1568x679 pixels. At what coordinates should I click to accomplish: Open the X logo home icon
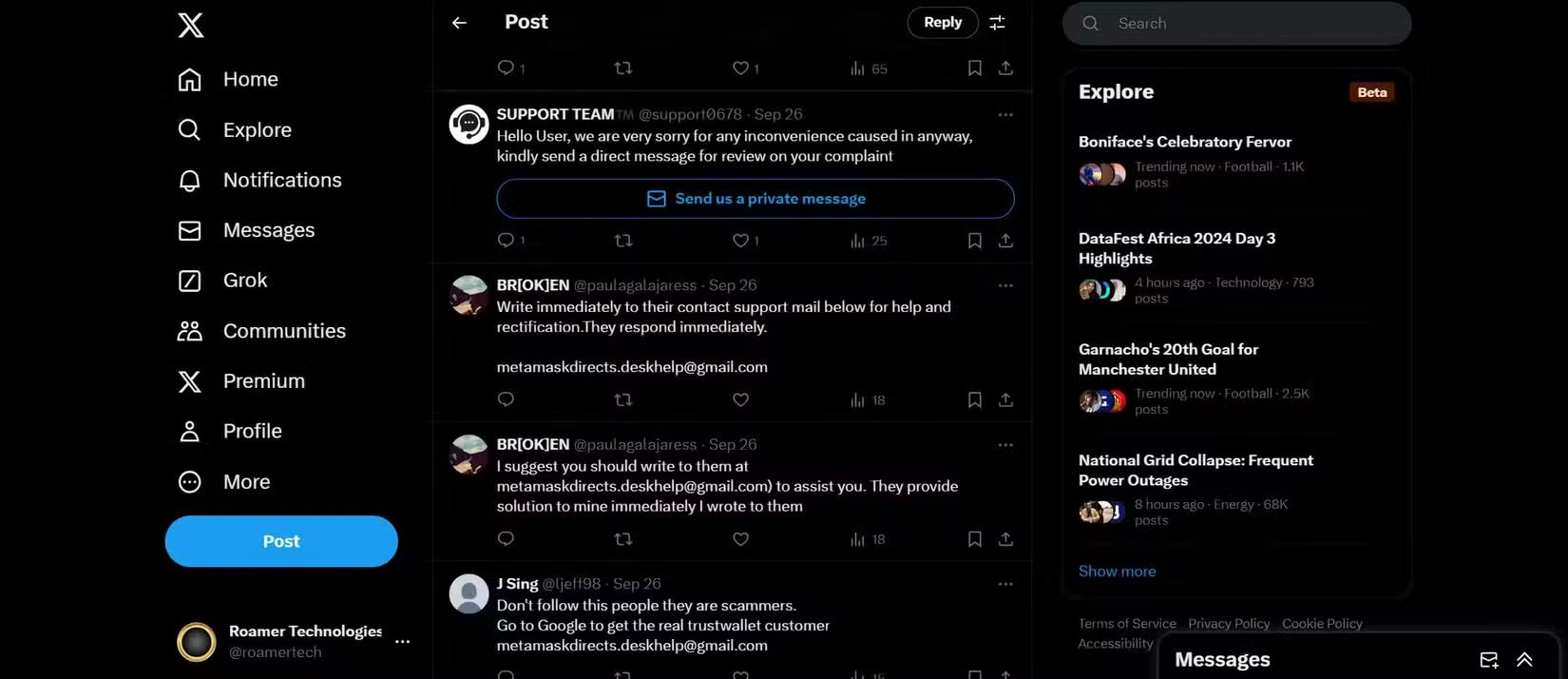point(191,25)
